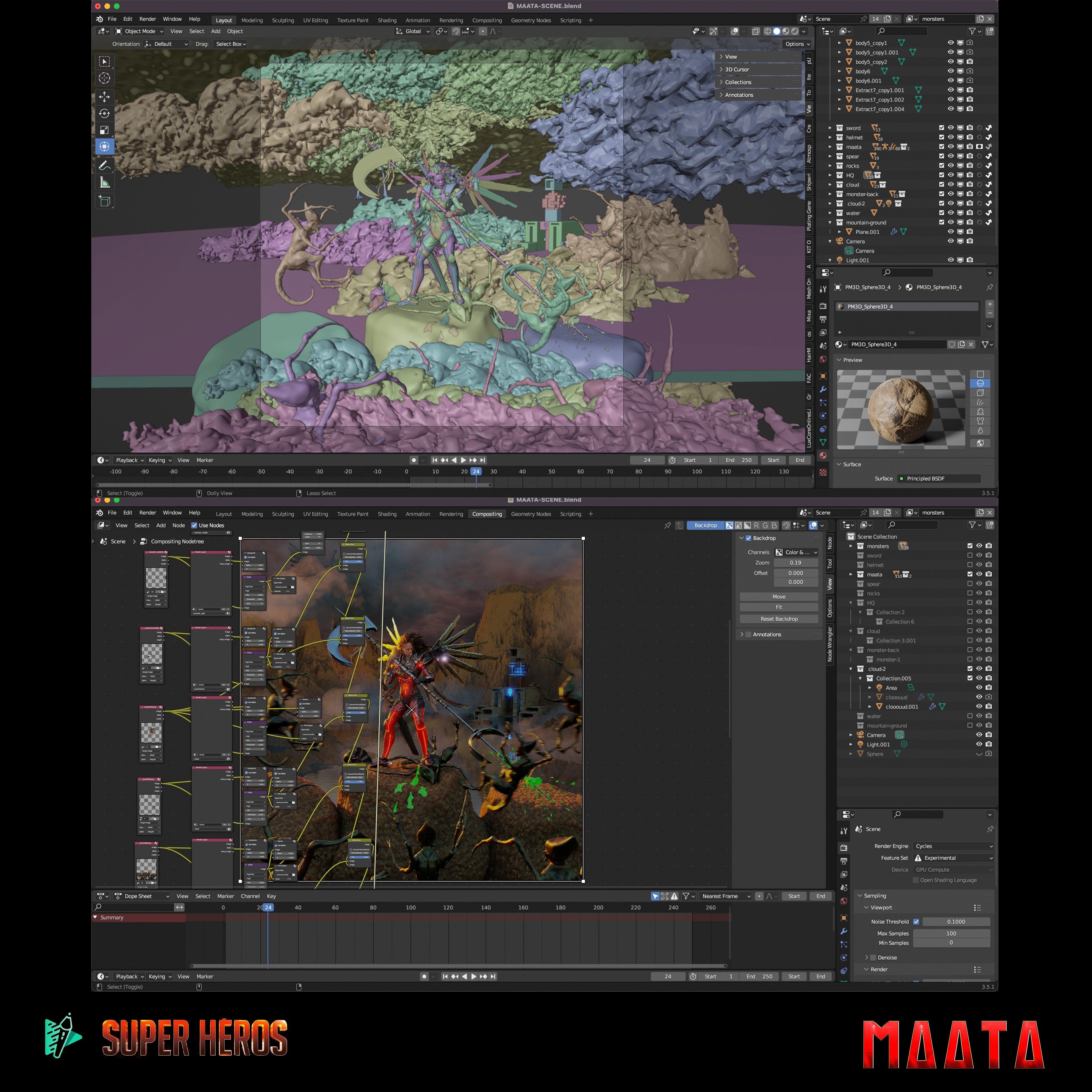
Task: Toggle the Noise Threshold checkbox
Action: coord(916,922)
